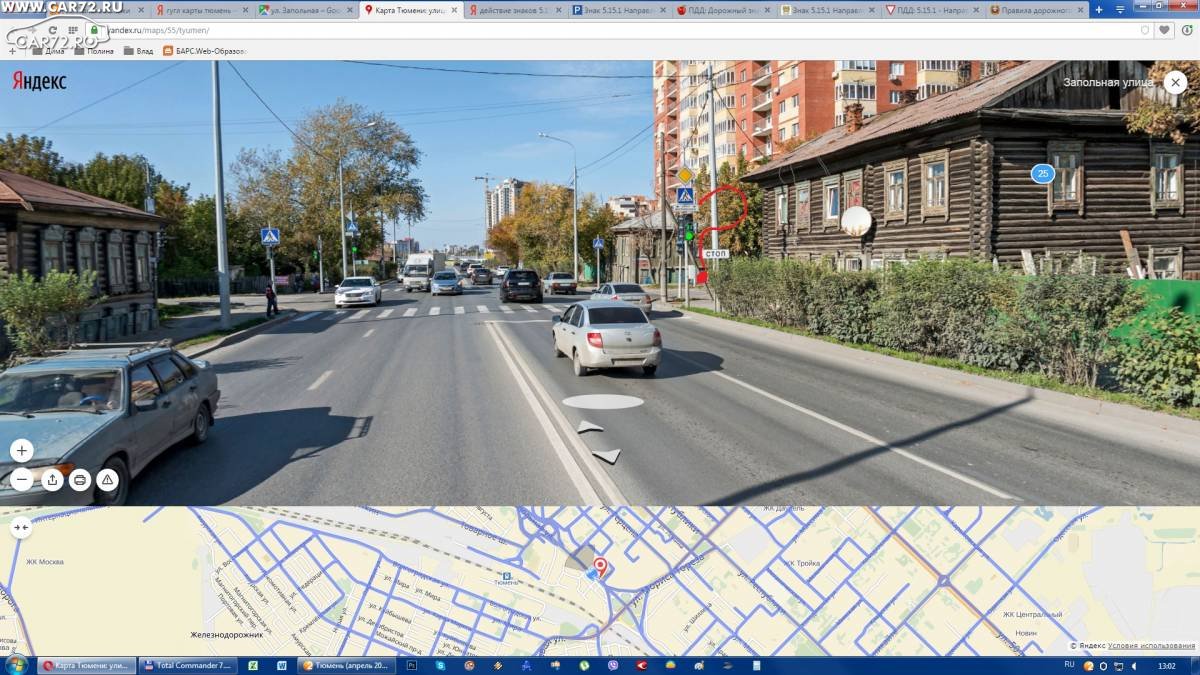
Task: Click the address bar with yandex.ru/maps URL
Action: click(620, 30)
